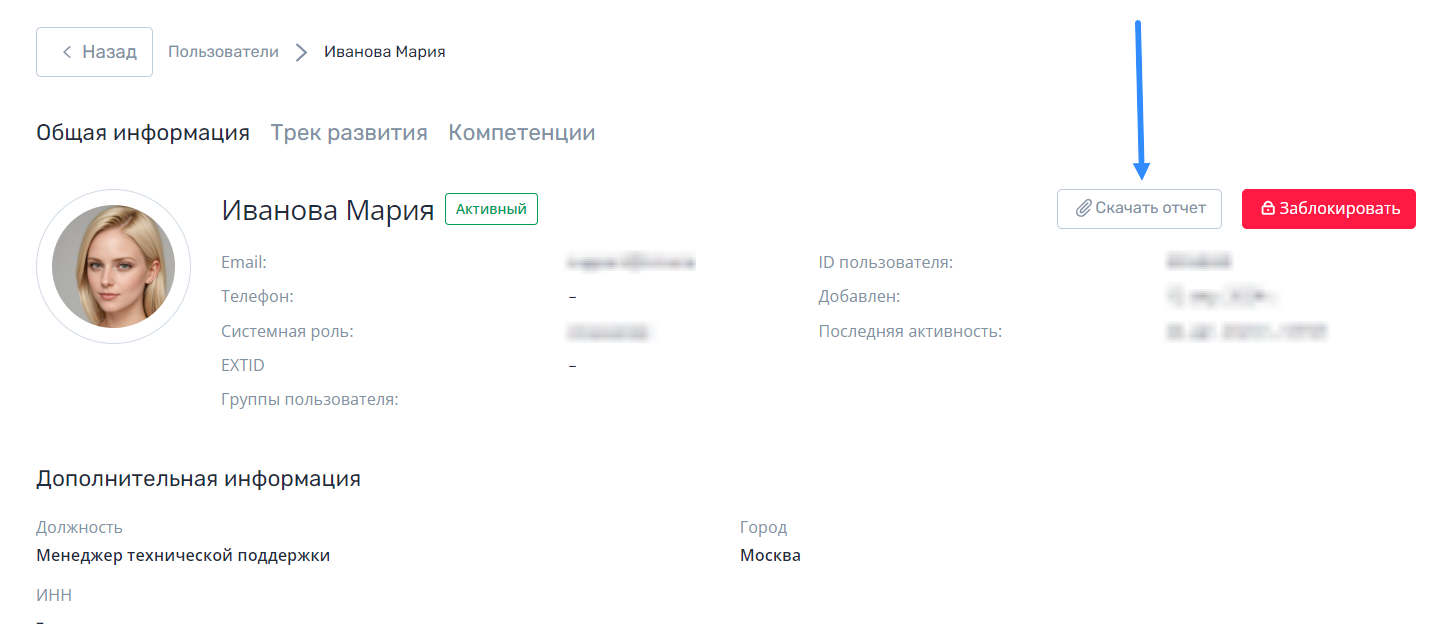This screenshot has height=626, width=1451.
Task: Click the Москва city value
Action: tap(770, 555)
